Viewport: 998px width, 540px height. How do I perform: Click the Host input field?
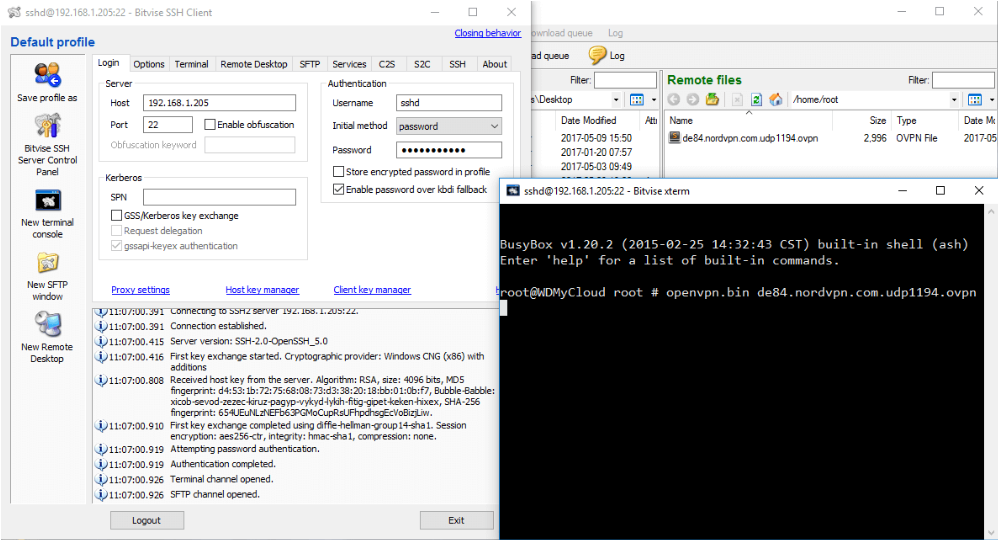point(219,103)
